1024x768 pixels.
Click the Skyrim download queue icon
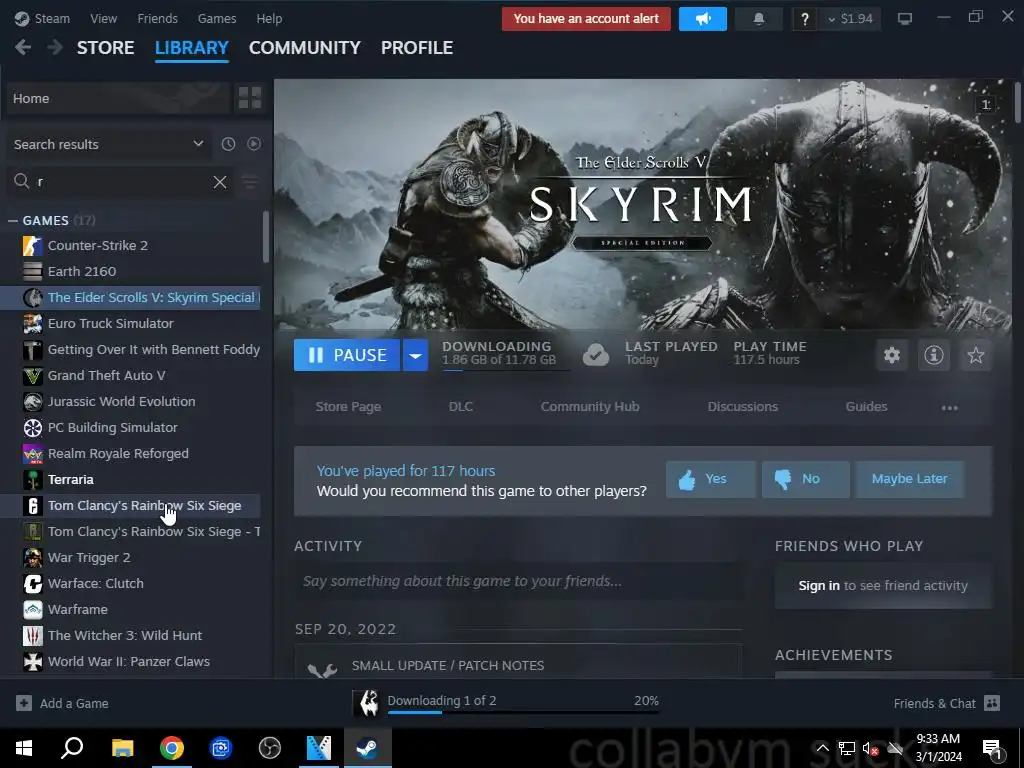368,703
